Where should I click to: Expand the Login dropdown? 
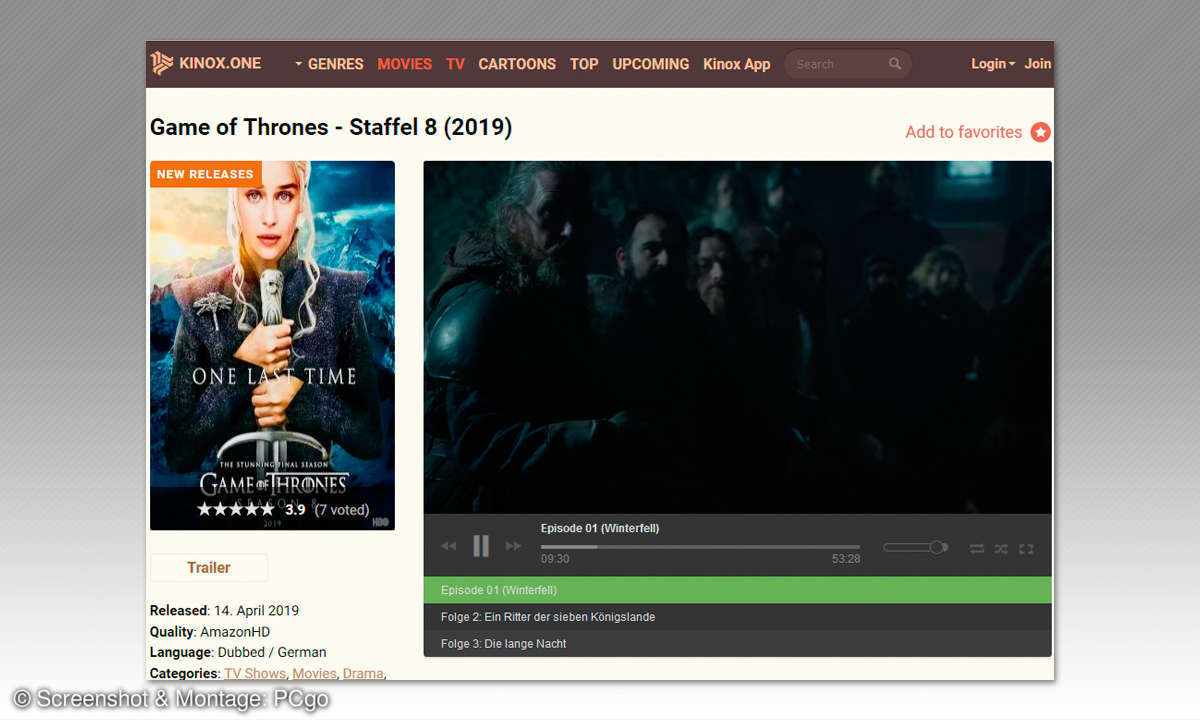[993, 64]
